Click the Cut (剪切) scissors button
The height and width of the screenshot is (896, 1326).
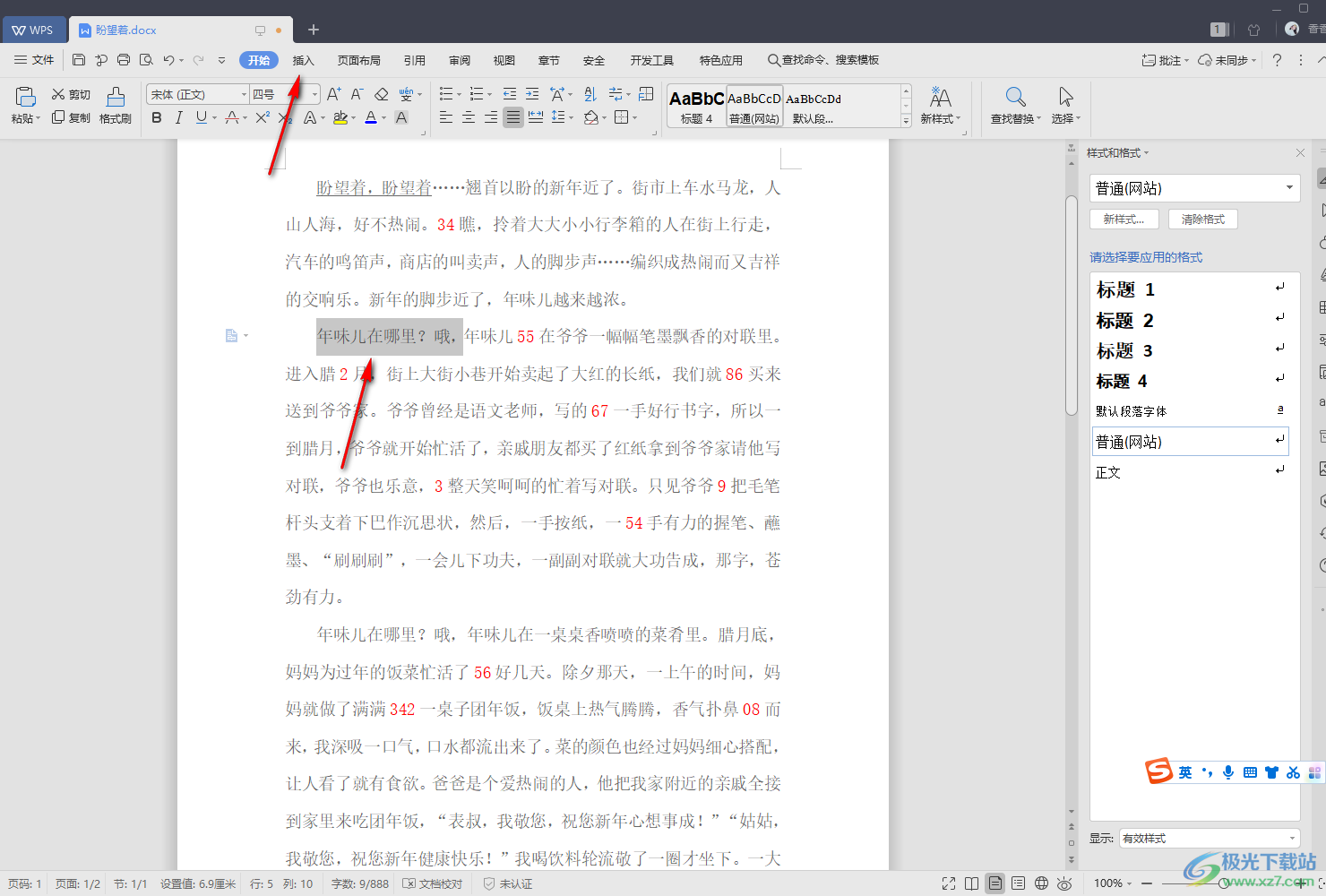[x=71, y=94]
